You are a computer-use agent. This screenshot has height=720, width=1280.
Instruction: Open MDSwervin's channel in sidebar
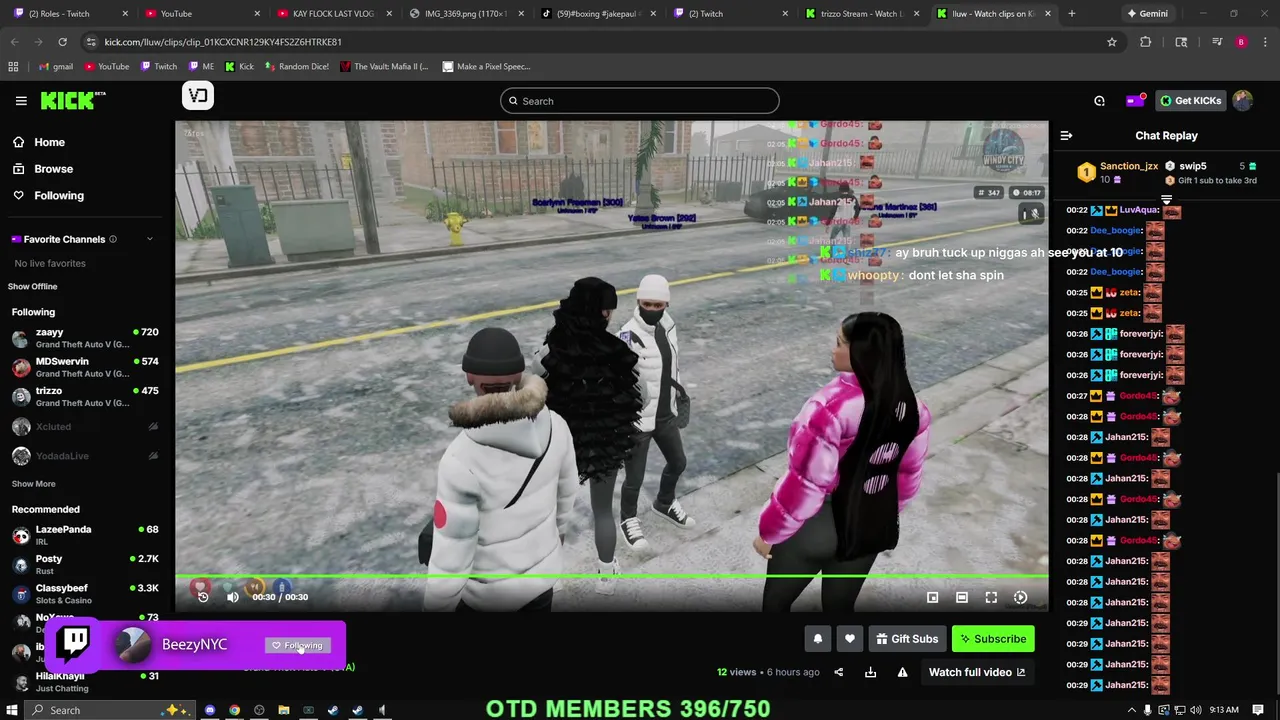click(x=85, y=367)
